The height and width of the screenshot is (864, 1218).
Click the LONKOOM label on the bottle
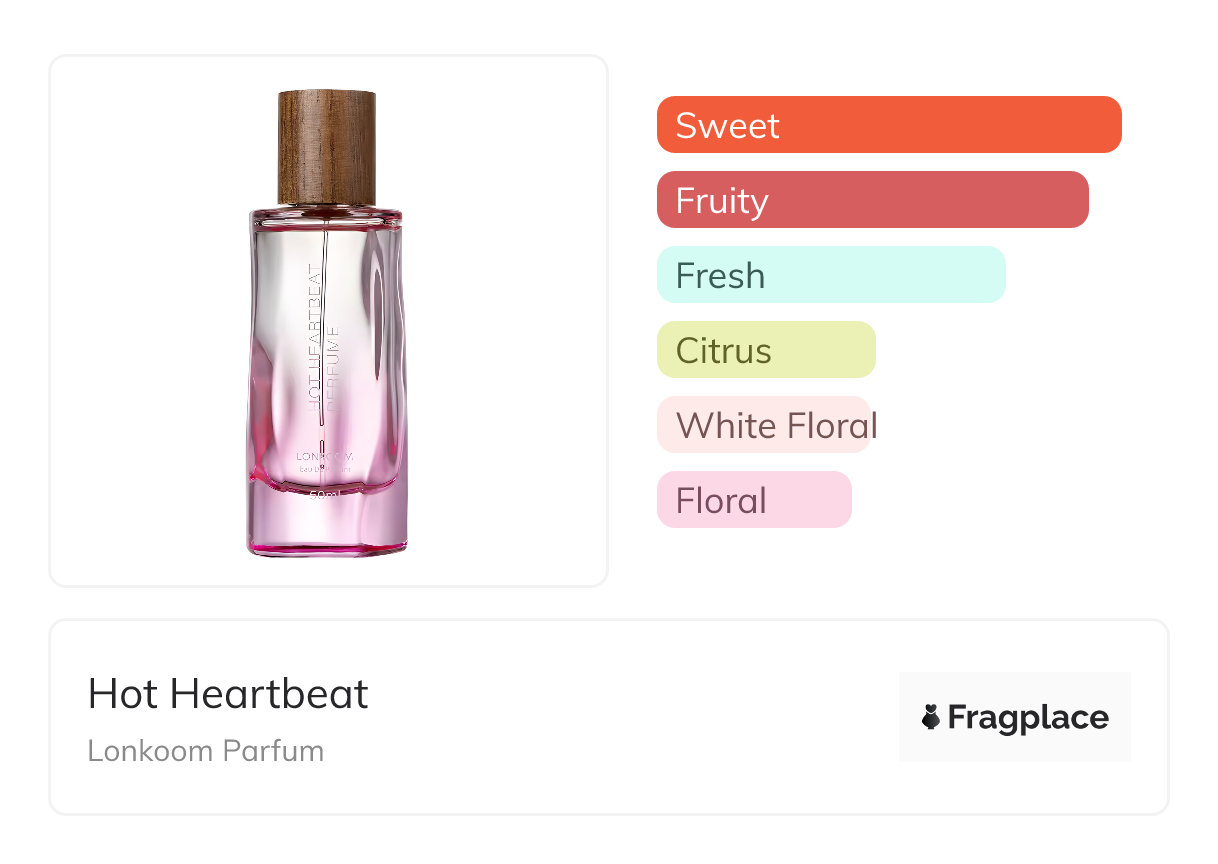[x=325, y=456]
